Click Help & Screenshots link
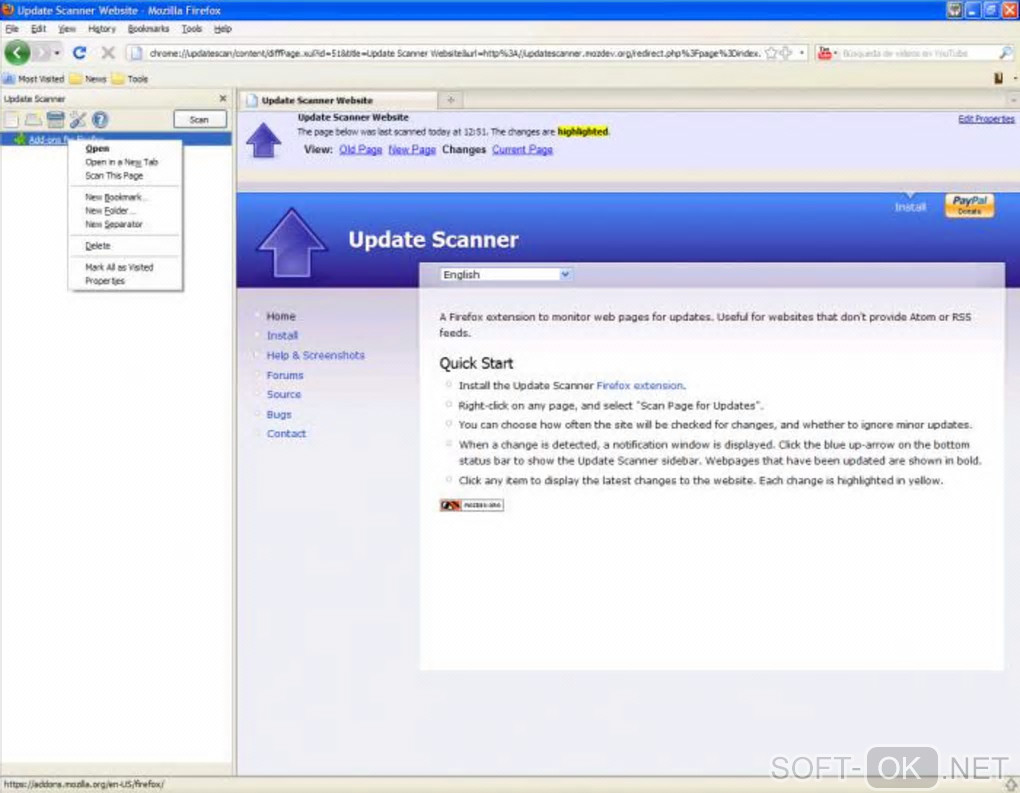1020x793 pixels. (315, 355)
